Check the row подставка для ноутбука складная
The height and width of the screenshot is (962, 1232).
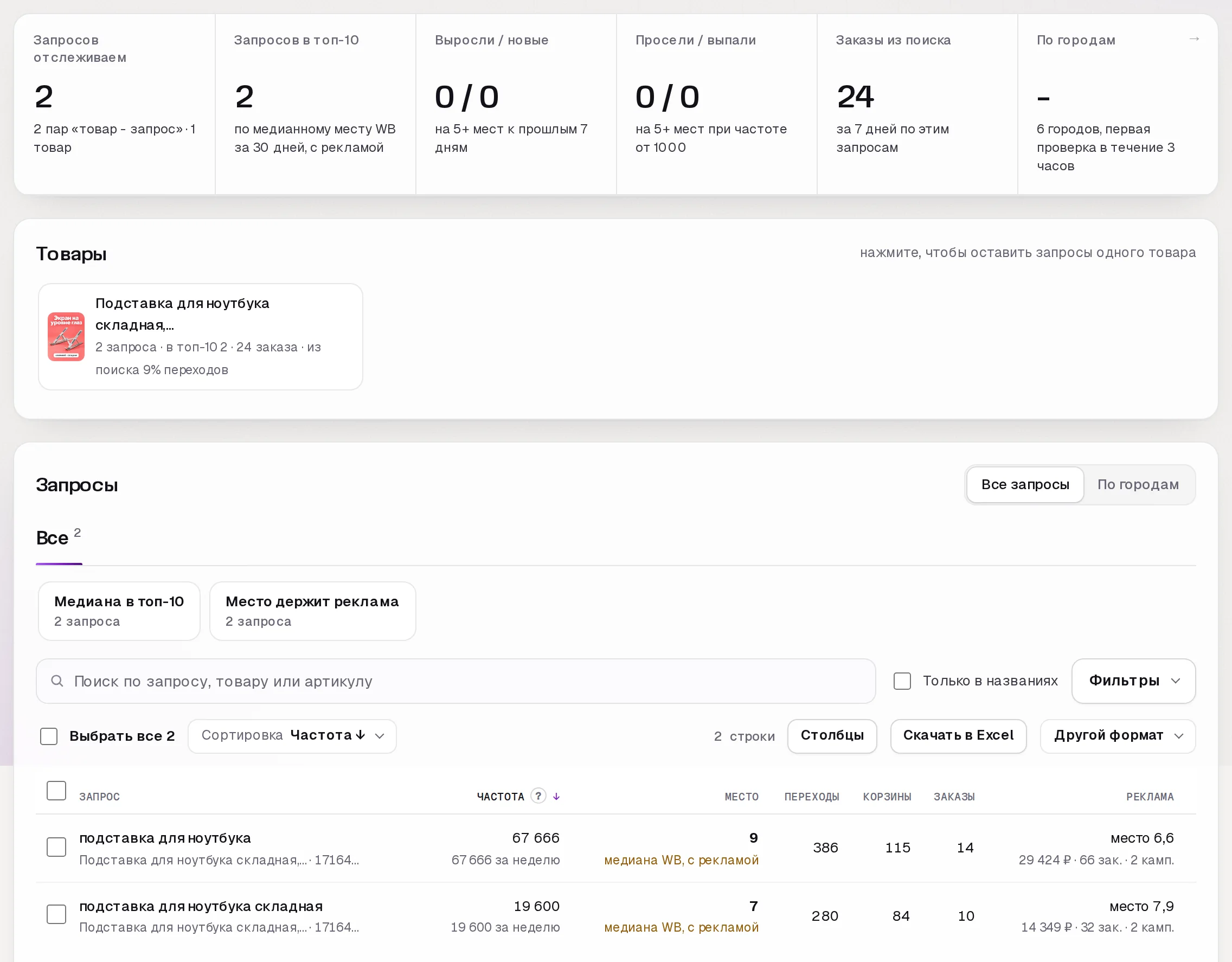56,914
